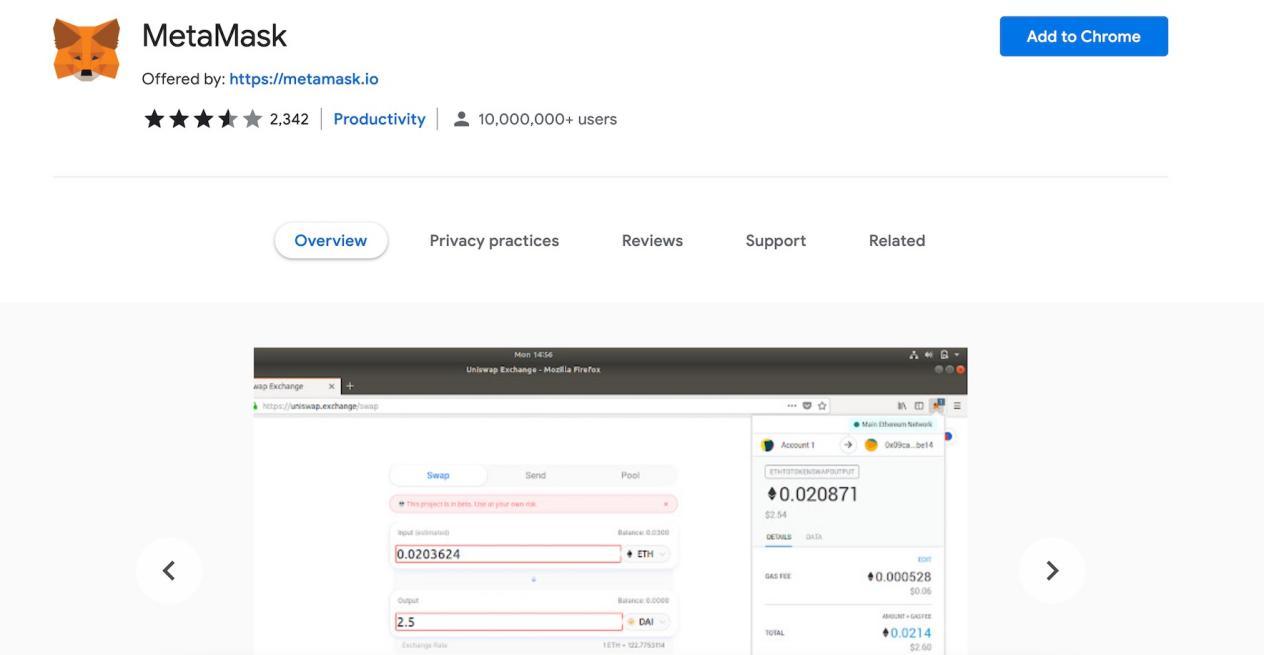Click the "Offered by:" label

coord(183,79)
